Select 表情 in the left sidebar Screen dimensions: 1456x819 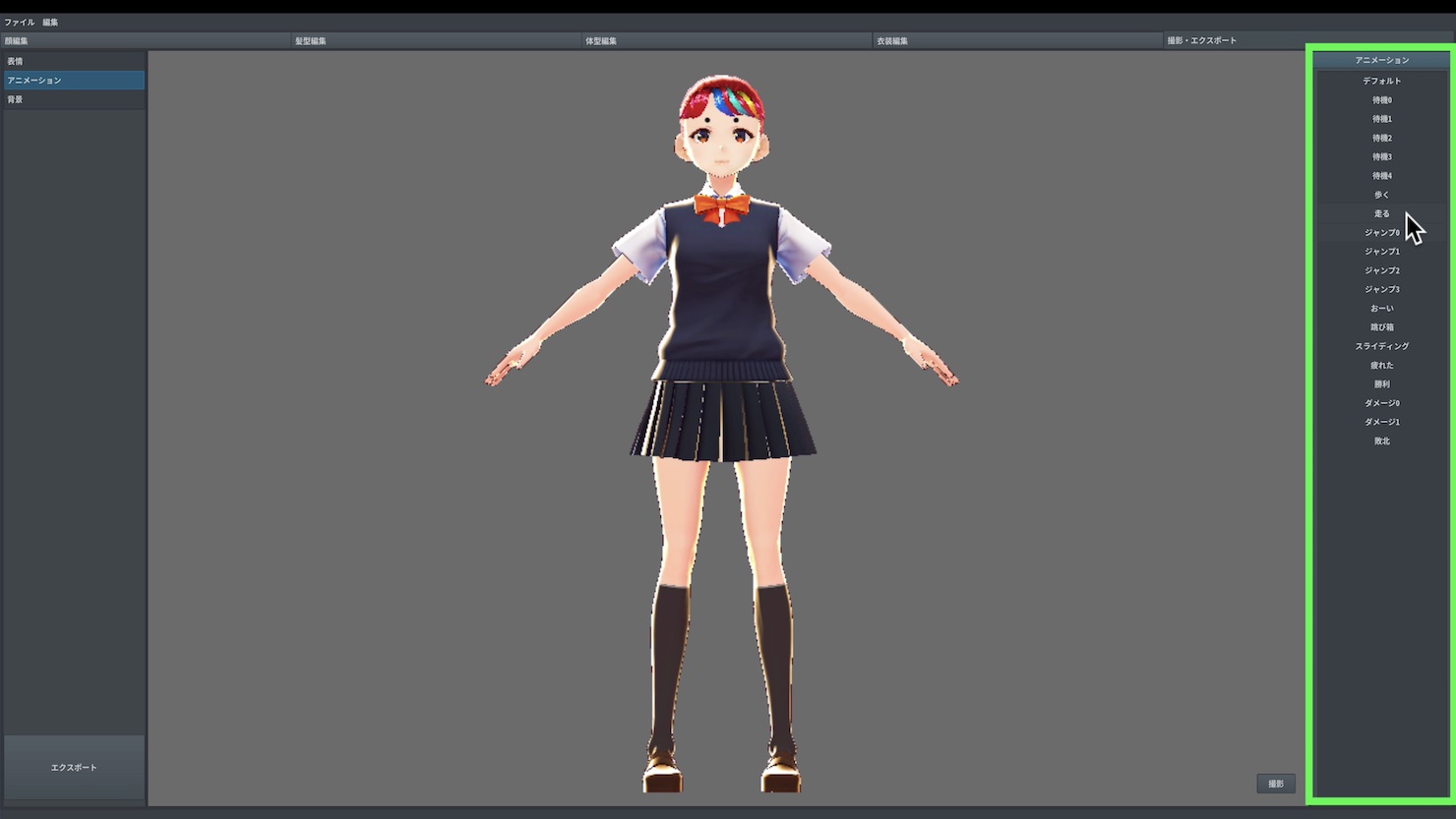(74, 61)
